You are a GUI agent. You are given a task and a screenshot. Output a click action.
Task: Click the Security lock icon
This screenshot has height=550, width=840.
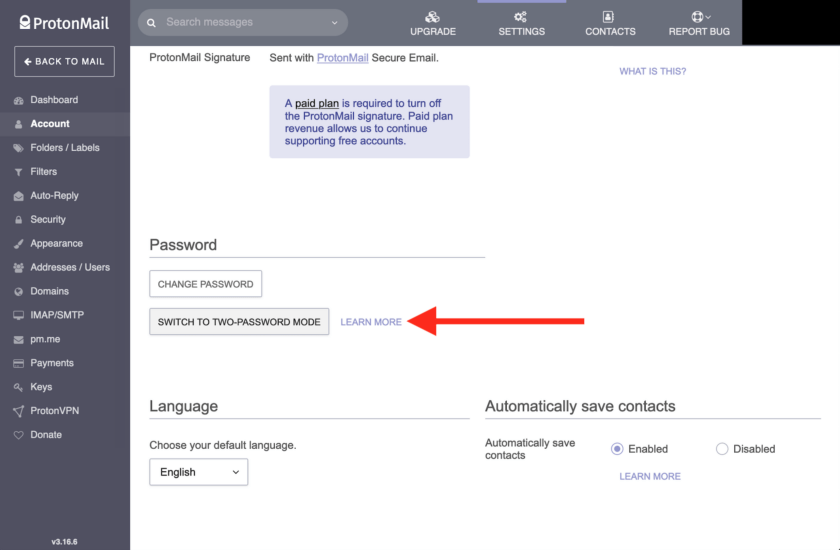pyautogui.click(x=19, y=220)
